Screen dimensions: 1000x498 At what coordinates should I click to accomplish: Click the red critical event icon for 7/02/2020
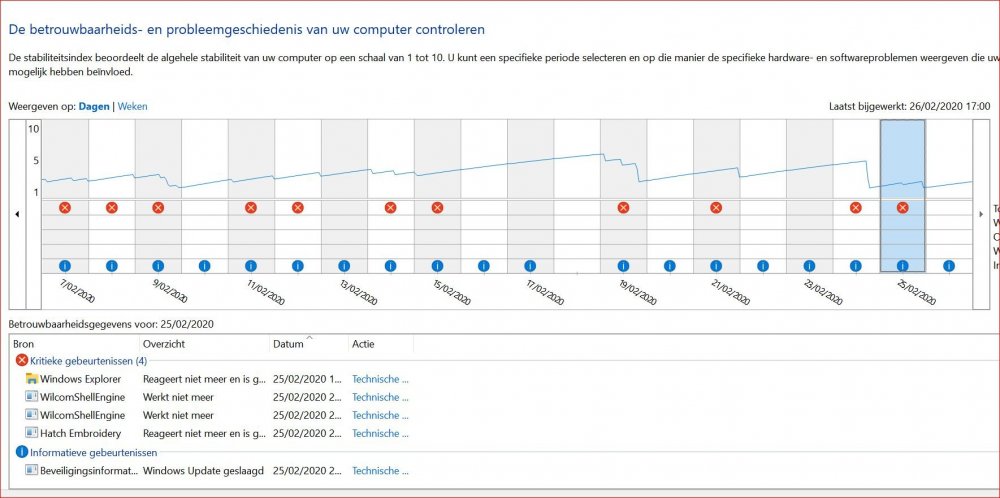pos(65,207)
